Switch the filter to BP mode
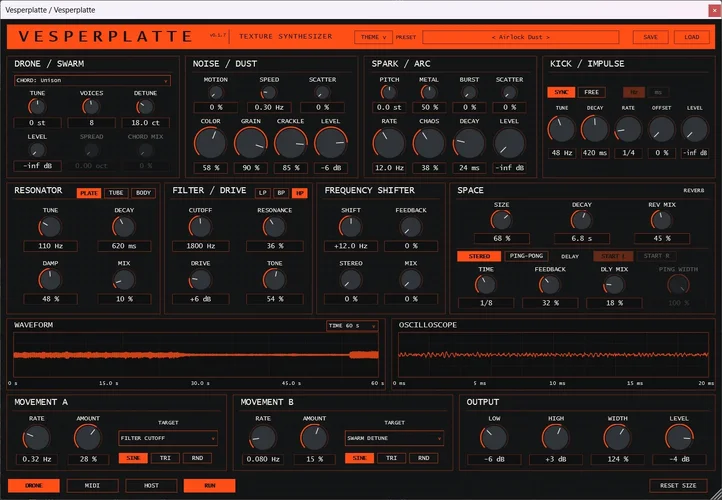Image resolution: width=722 pixels, height=500 pixels. click(281, 193)
